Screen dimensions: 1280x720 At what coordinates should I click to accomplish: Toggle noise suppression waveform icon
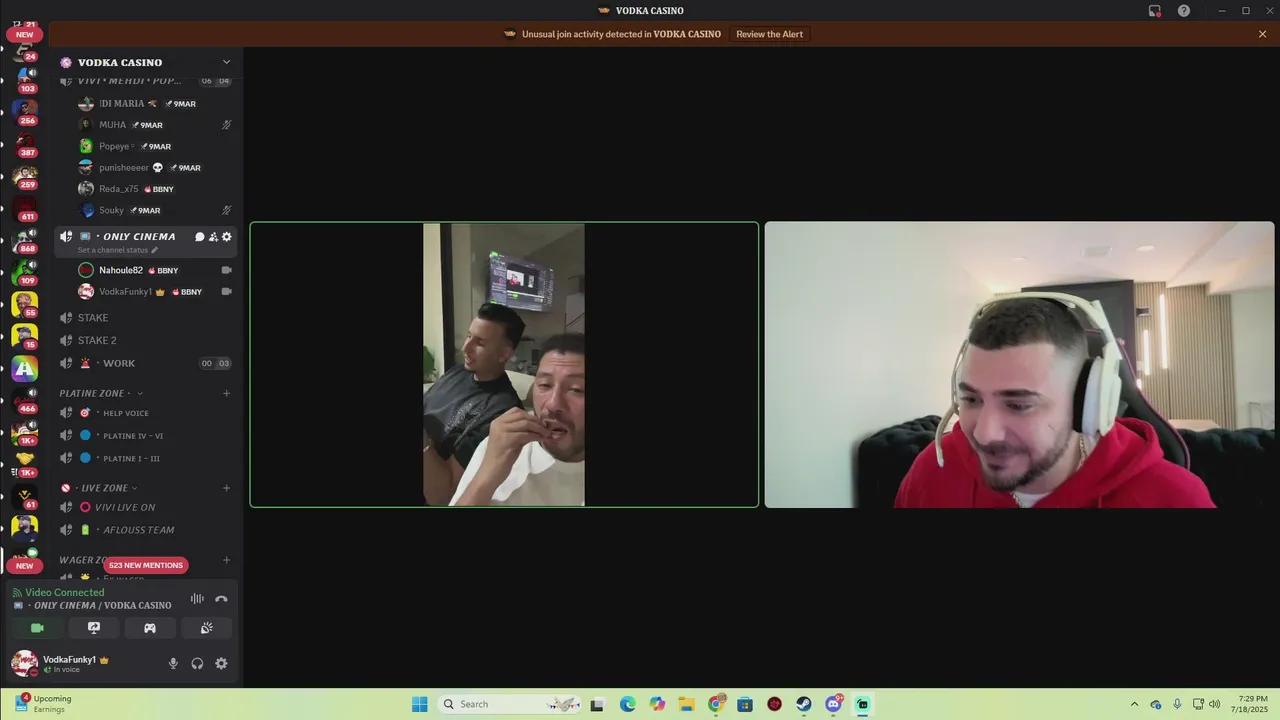[197, 599]
